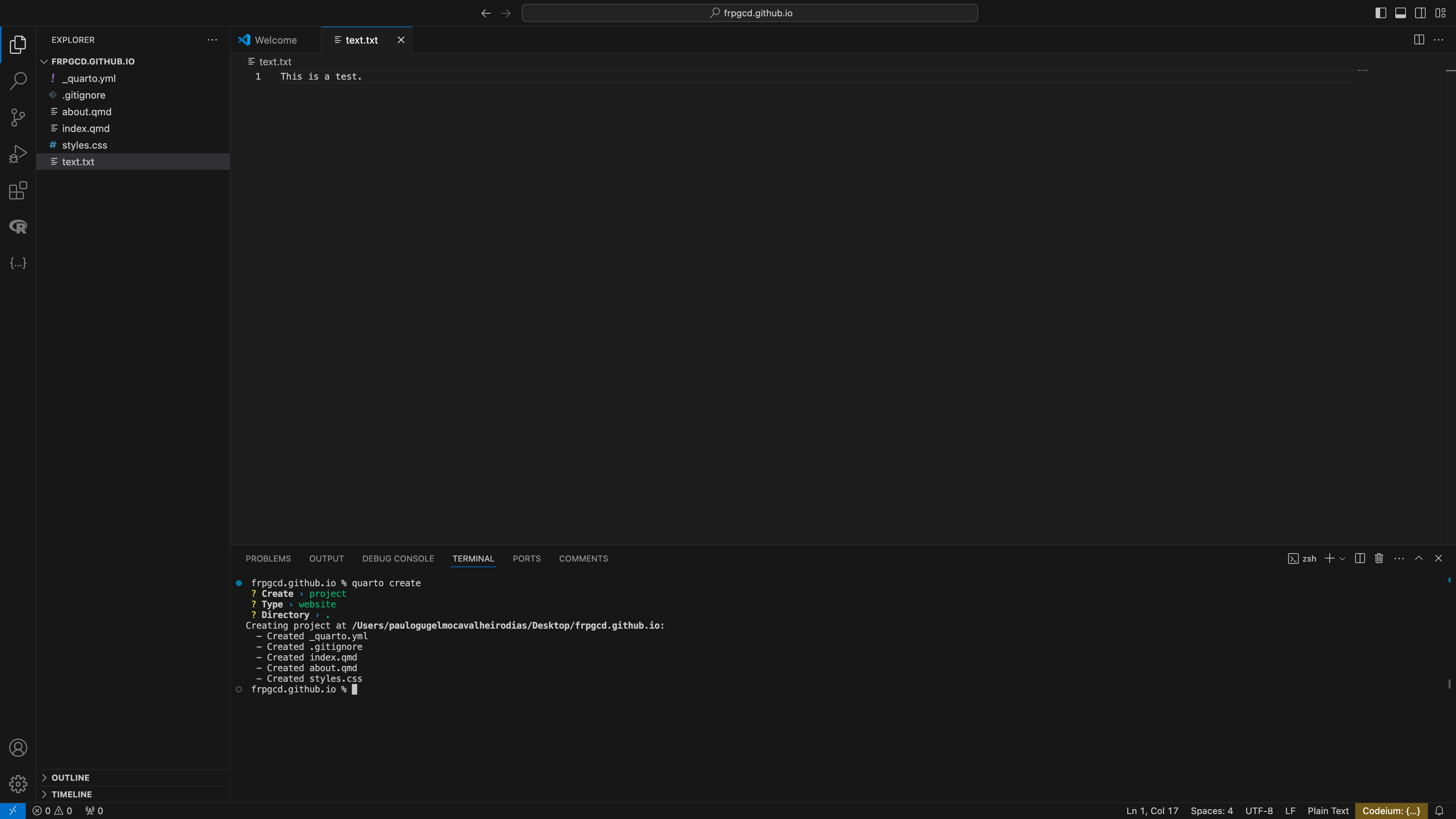Image resolution: width=1456 pixels, height=819 pixels.
Task: Kill the terminal with trash icon
Action: (1379, 559)
